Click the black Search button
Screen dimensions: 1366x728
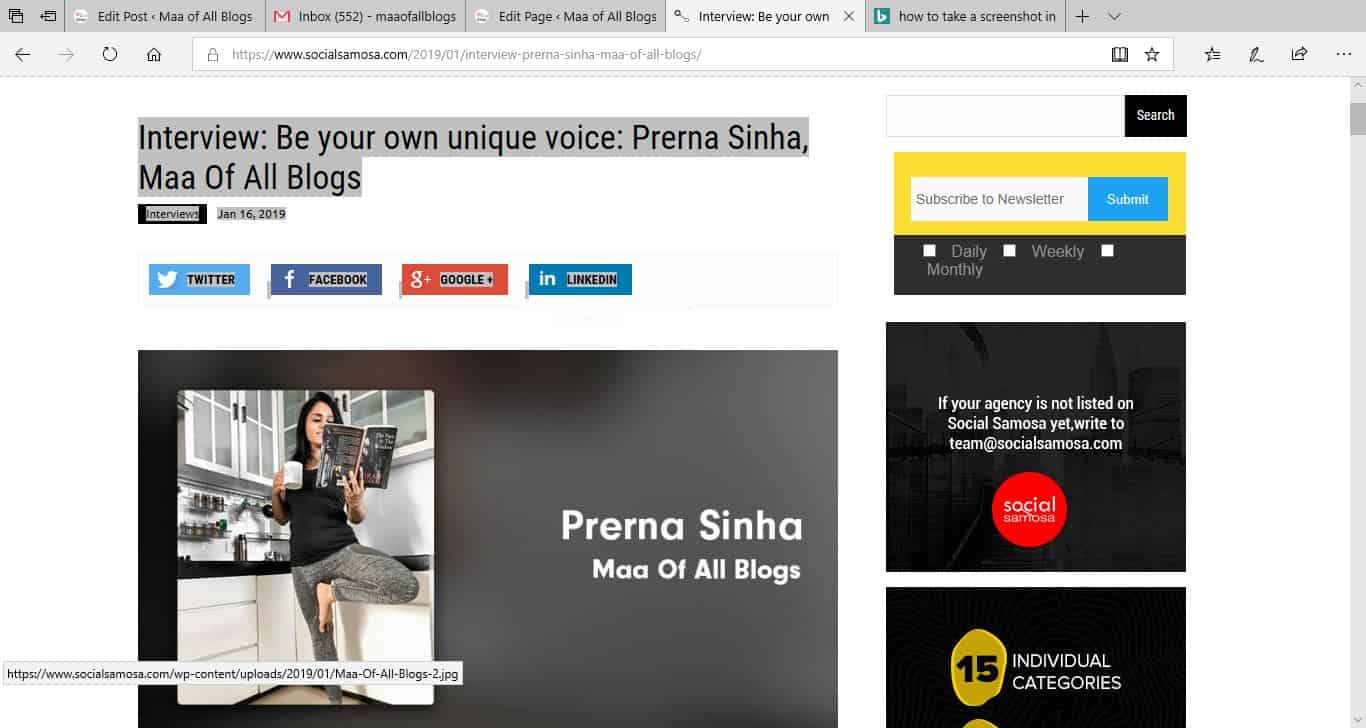(x=1155, y=115)
